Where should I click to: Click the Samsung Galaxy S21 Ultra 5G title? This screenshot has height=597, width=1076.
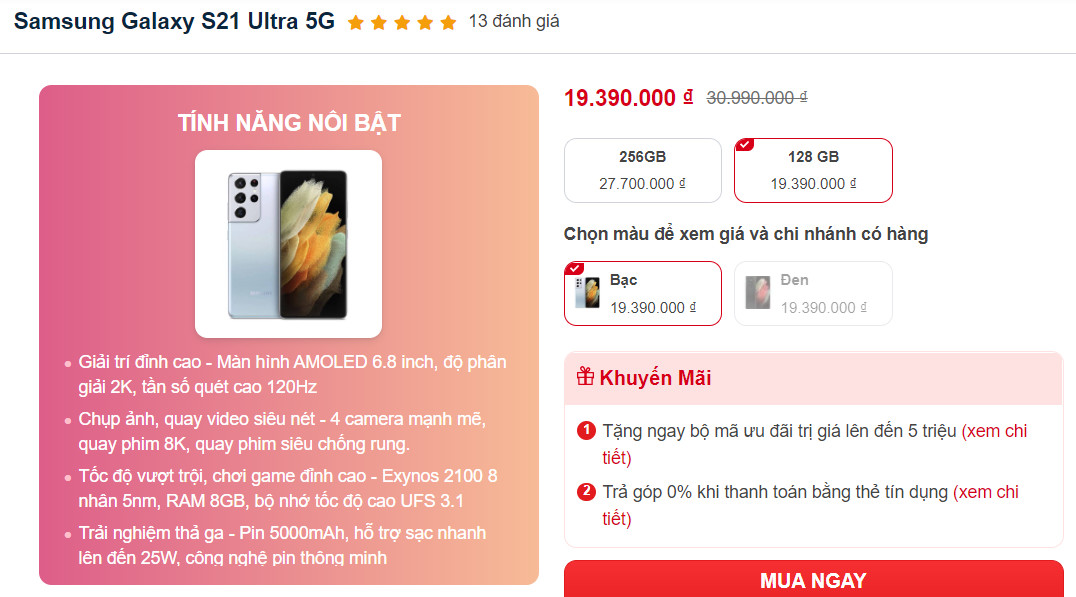point(174,21)
